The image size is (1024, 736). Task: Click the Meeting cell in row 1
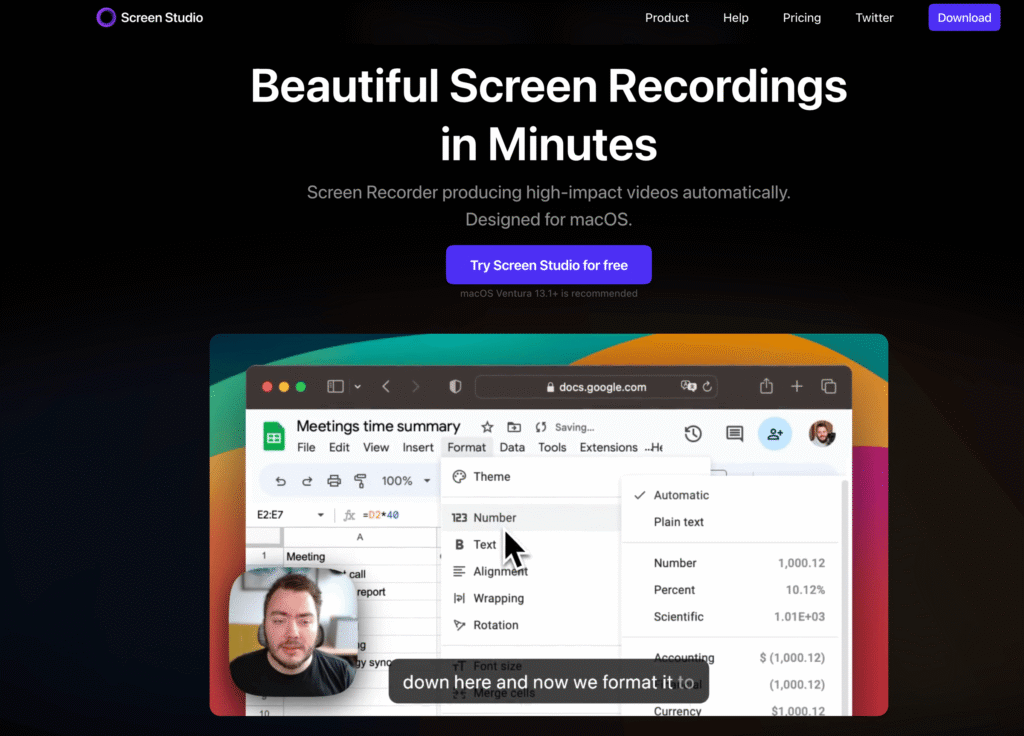[360, 556]
